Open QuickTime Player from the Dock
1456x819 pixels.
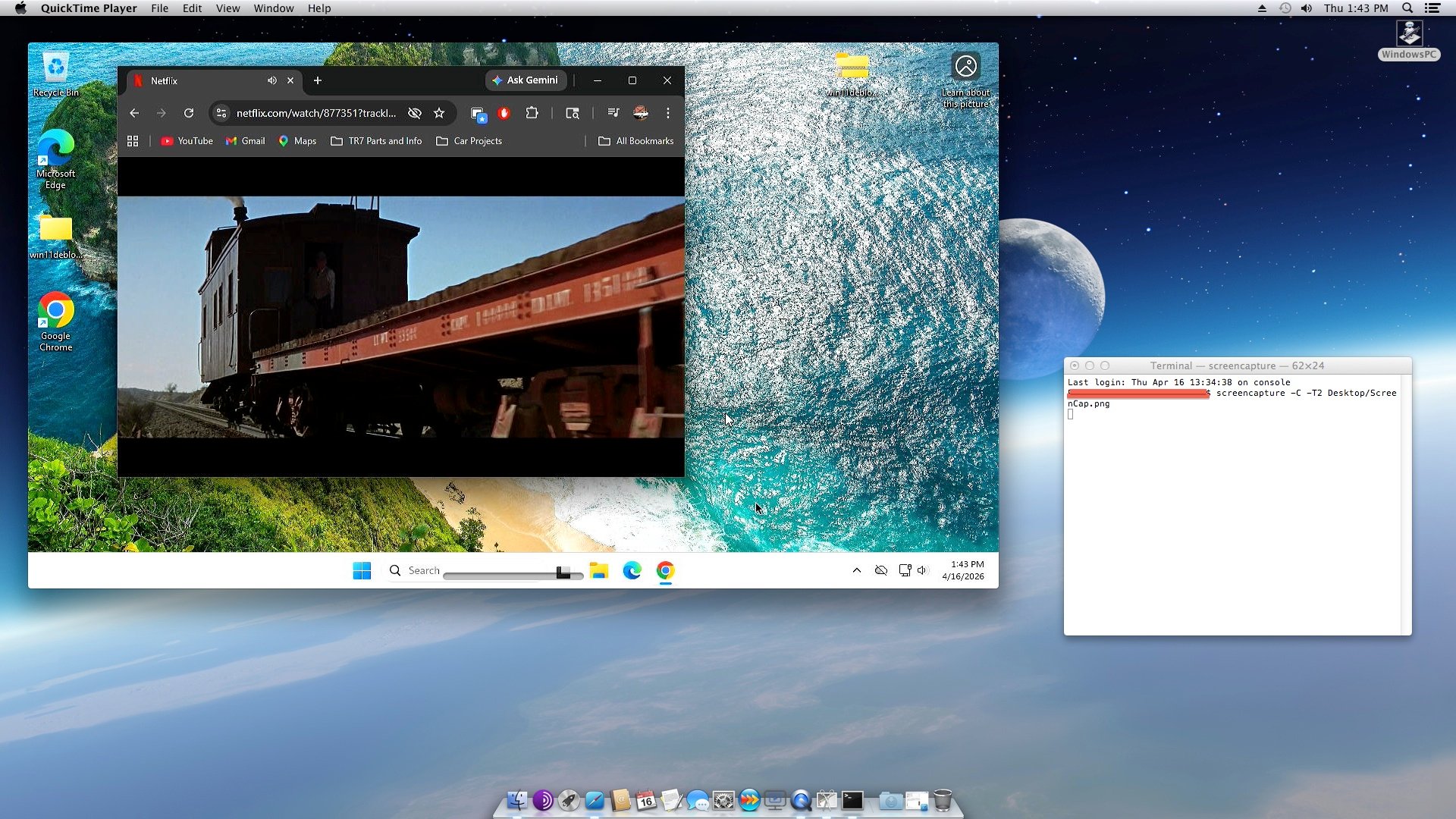coord(801,801)
